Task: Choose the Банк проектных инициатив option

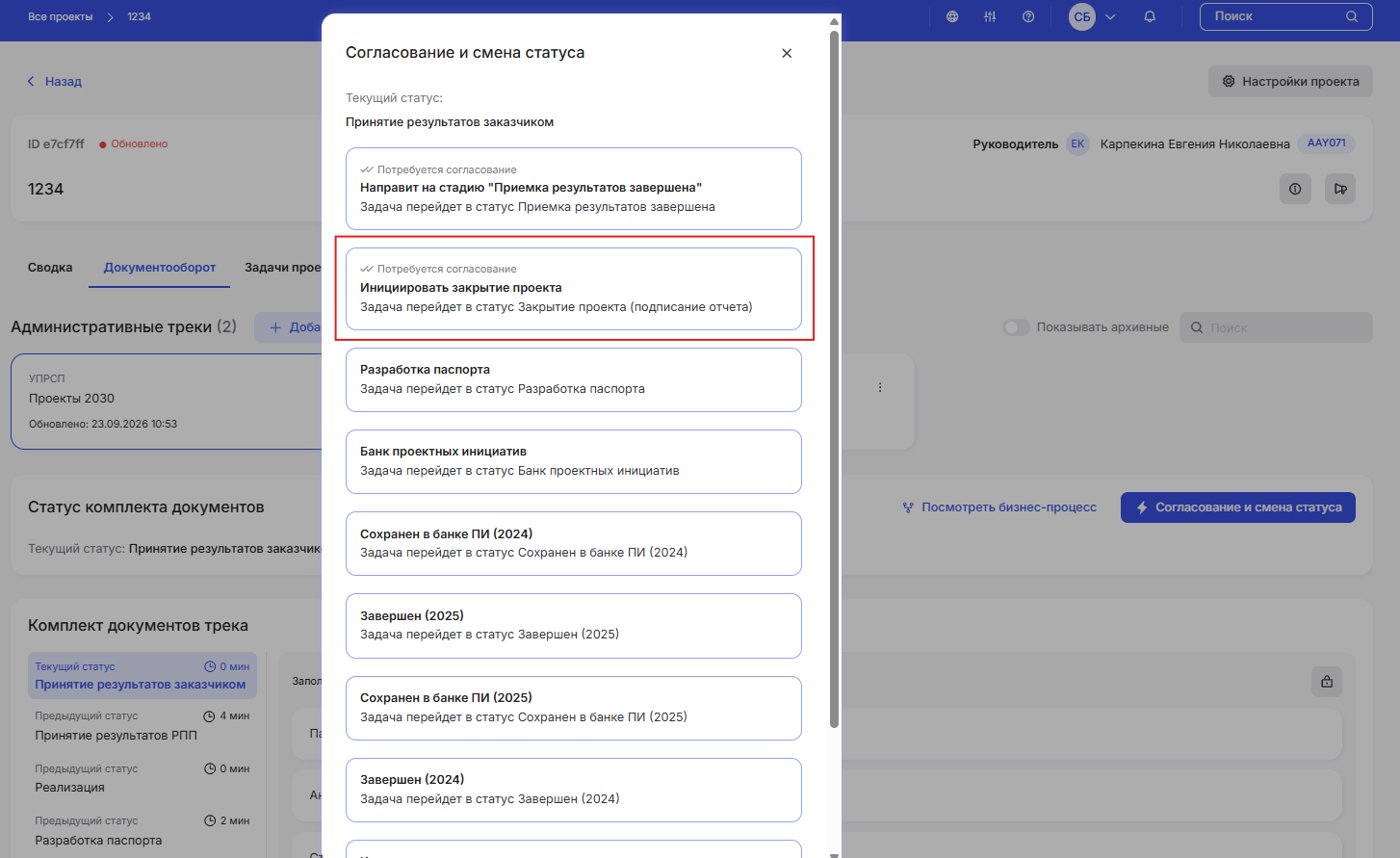Action: [x=574, y=461]
